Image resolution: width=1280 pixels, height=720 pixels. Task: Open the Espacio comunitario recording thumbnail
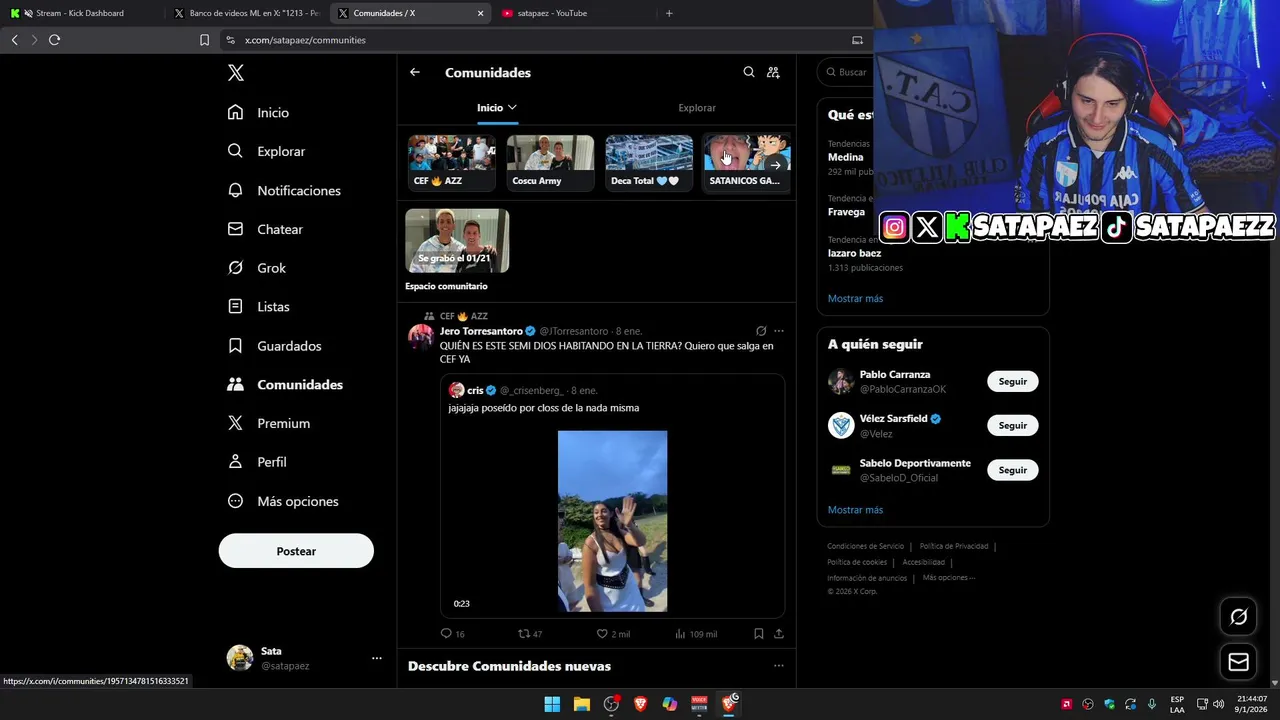click(457, 241)
